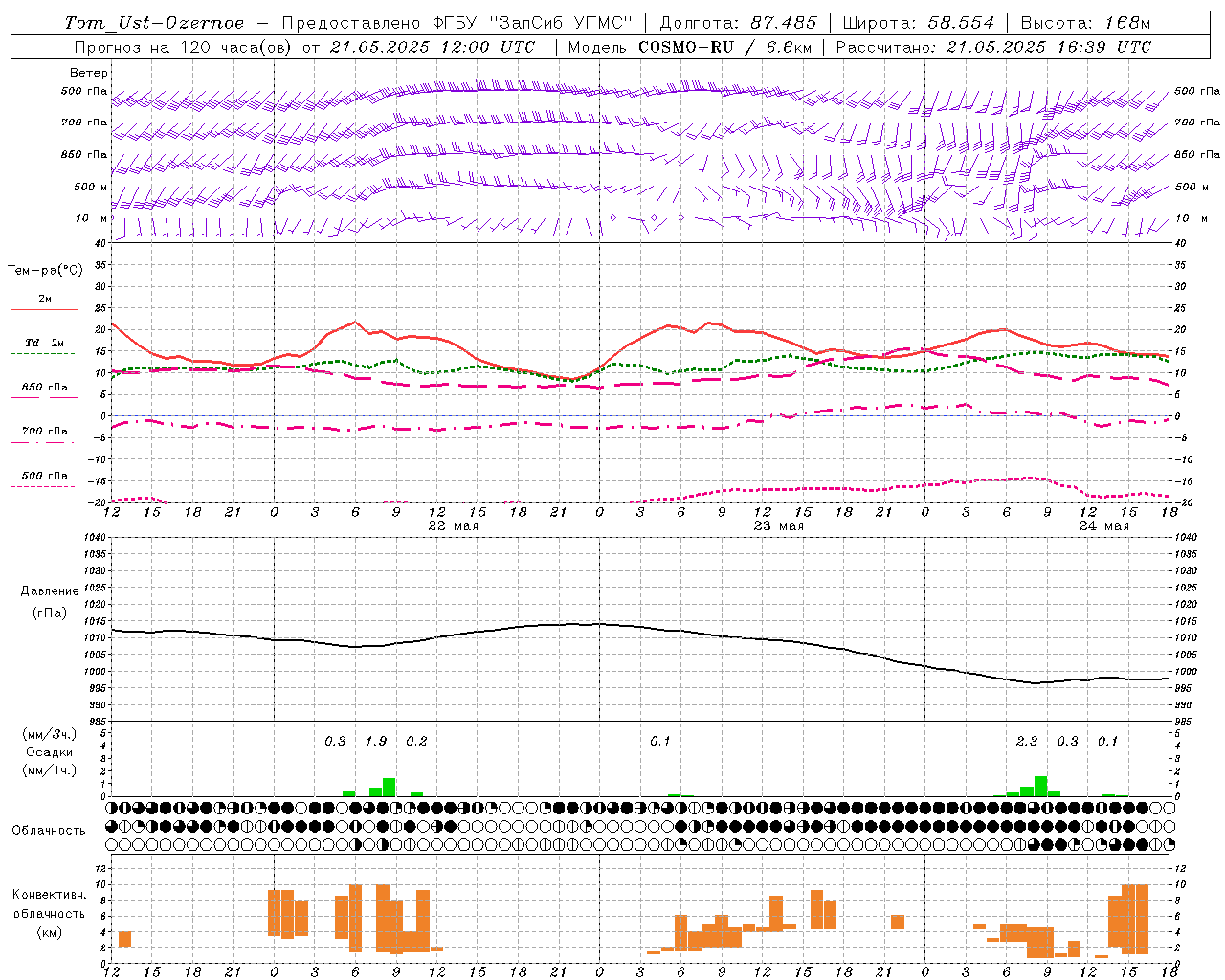Viewport: 1225px width, 980px height.
Task: Click the red 2м line sample in the legend
Action: click(45, 309)
